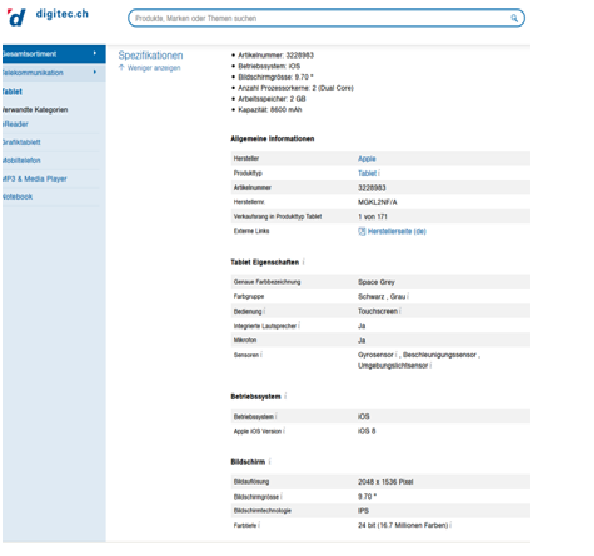Click the digitec 'd' logo icon
The image size is (594, 556).
coord(17,17)
